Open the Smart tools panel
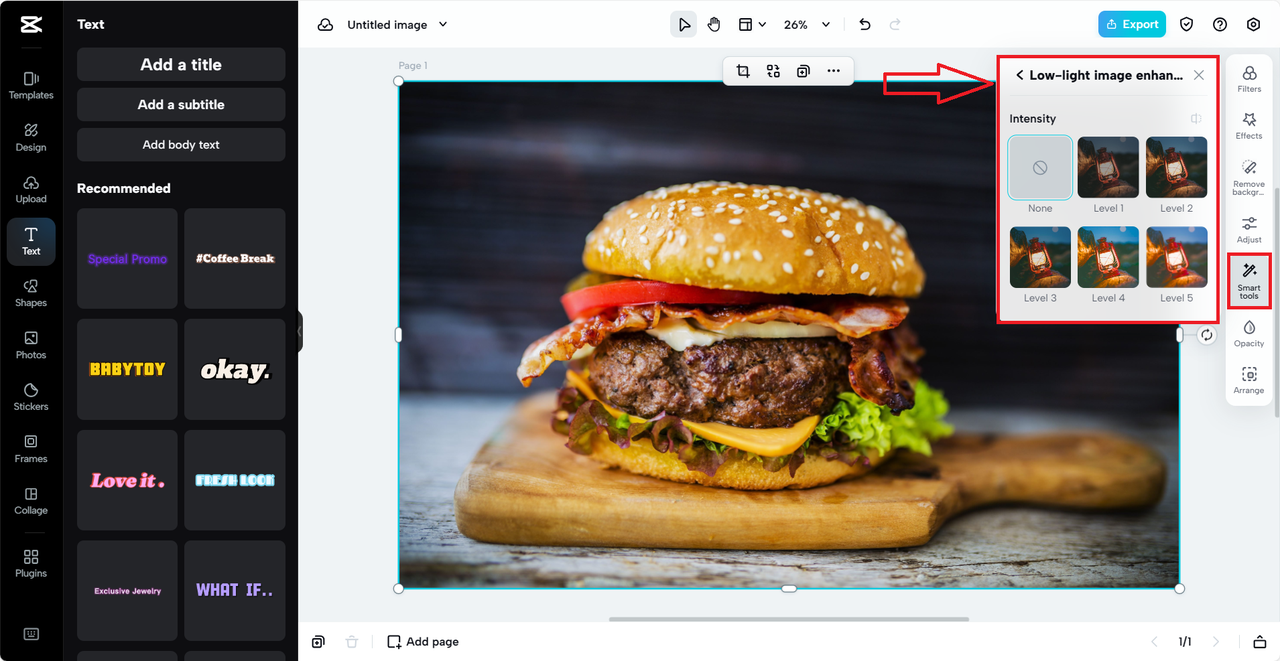 click(1249, 281)
